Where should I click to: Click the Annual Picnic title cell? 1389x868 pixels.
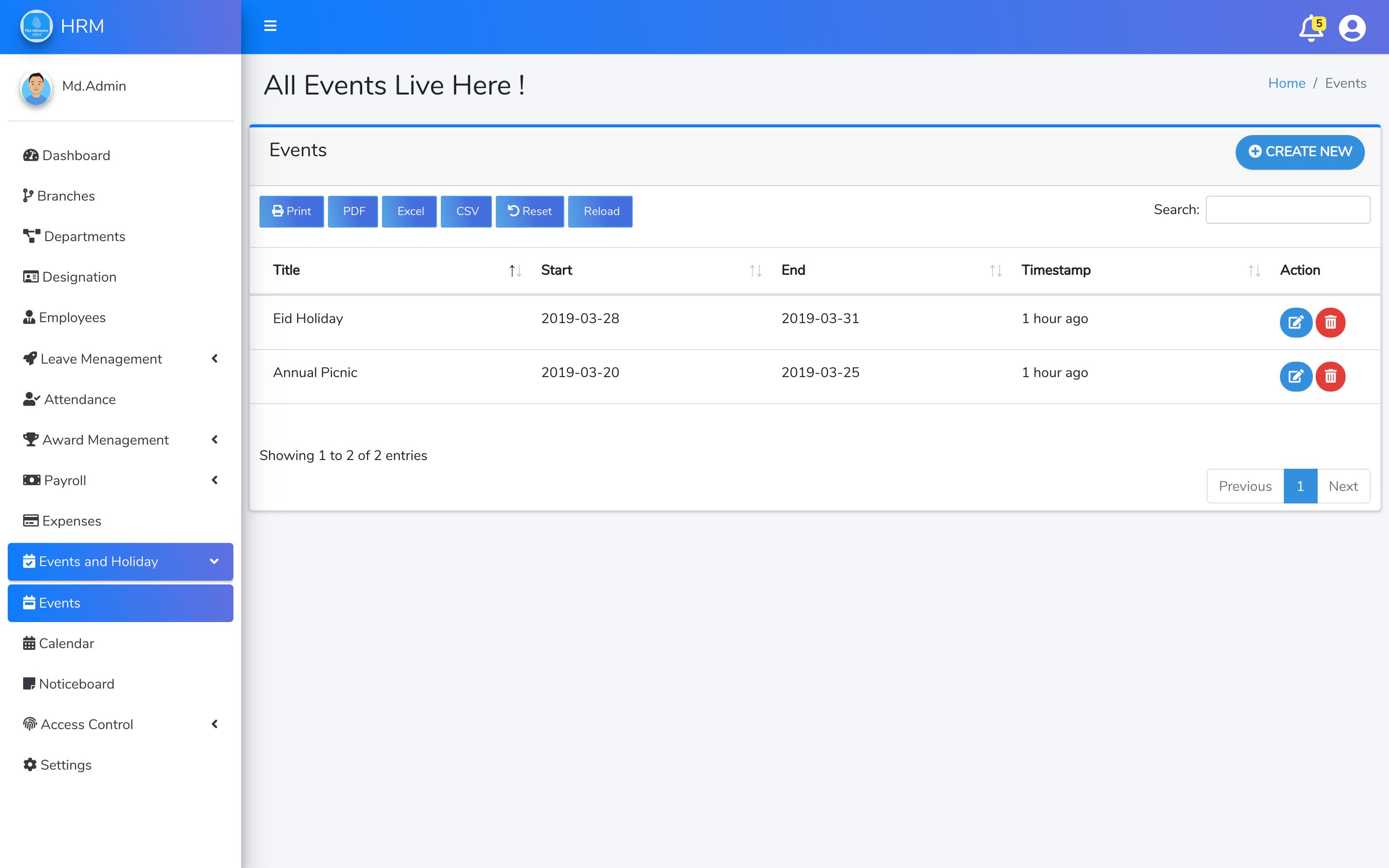click(315, 373)
